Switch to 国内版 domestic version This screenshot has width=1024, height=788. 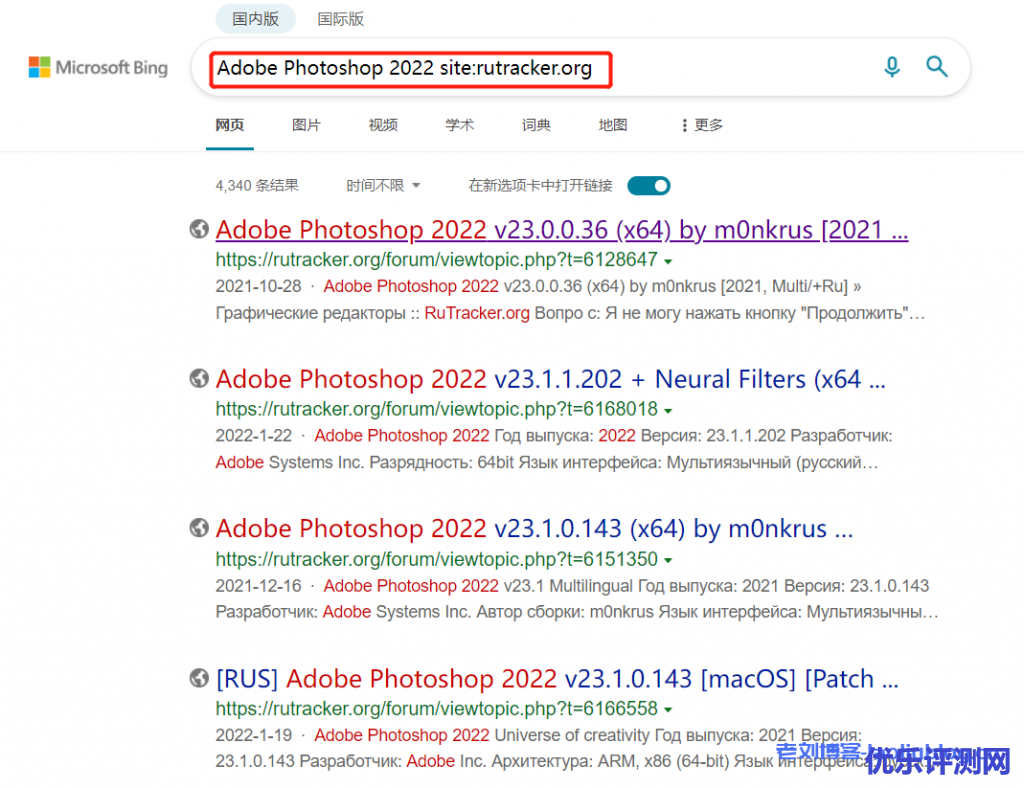(255, 18)
